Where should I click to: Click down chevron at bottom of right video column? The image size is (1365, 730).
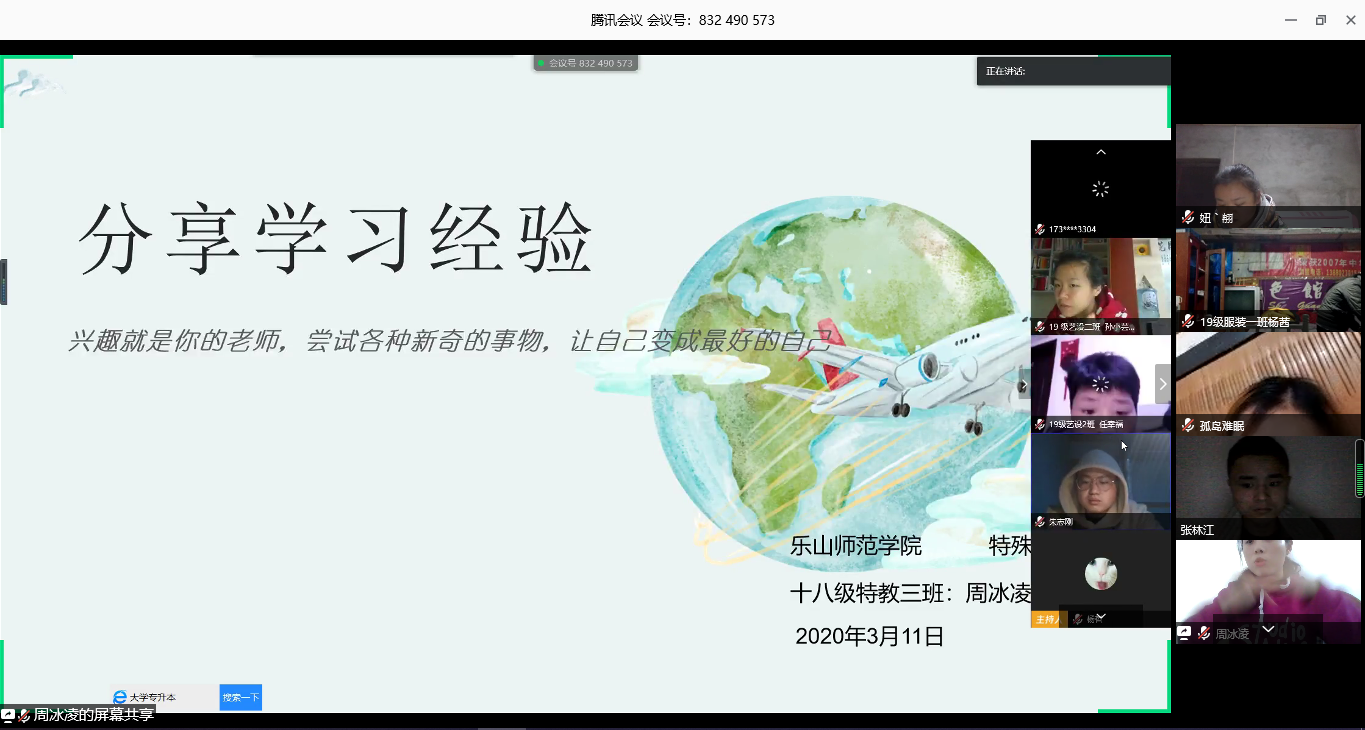(1268, 629)
